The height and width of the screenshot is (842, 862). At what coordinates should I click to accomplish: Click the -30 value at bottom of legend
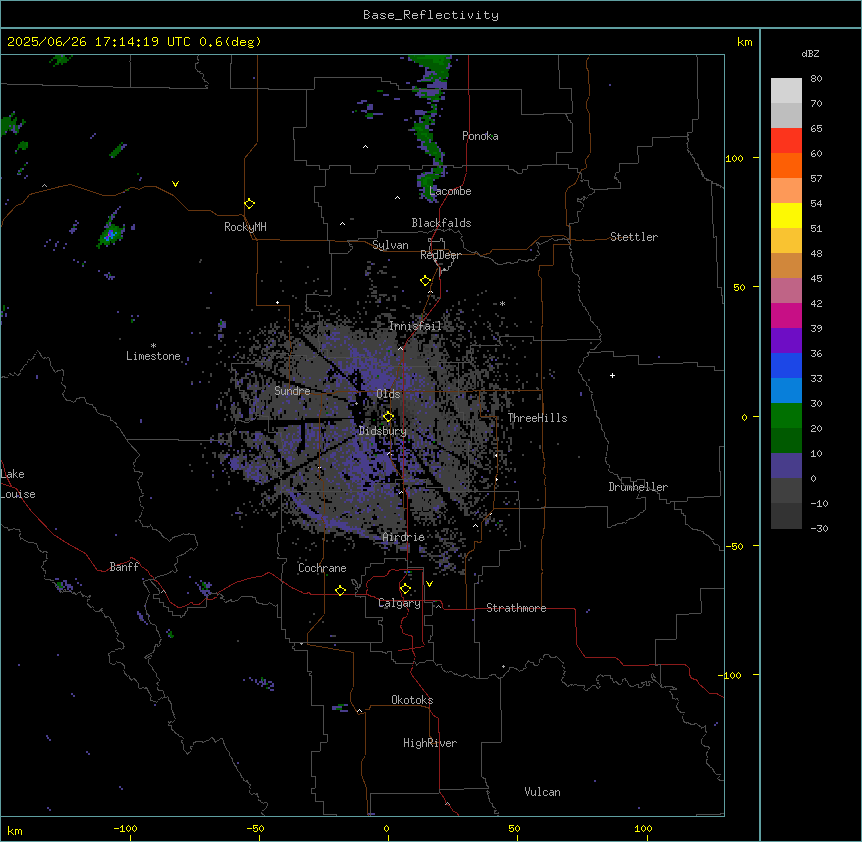819,528
